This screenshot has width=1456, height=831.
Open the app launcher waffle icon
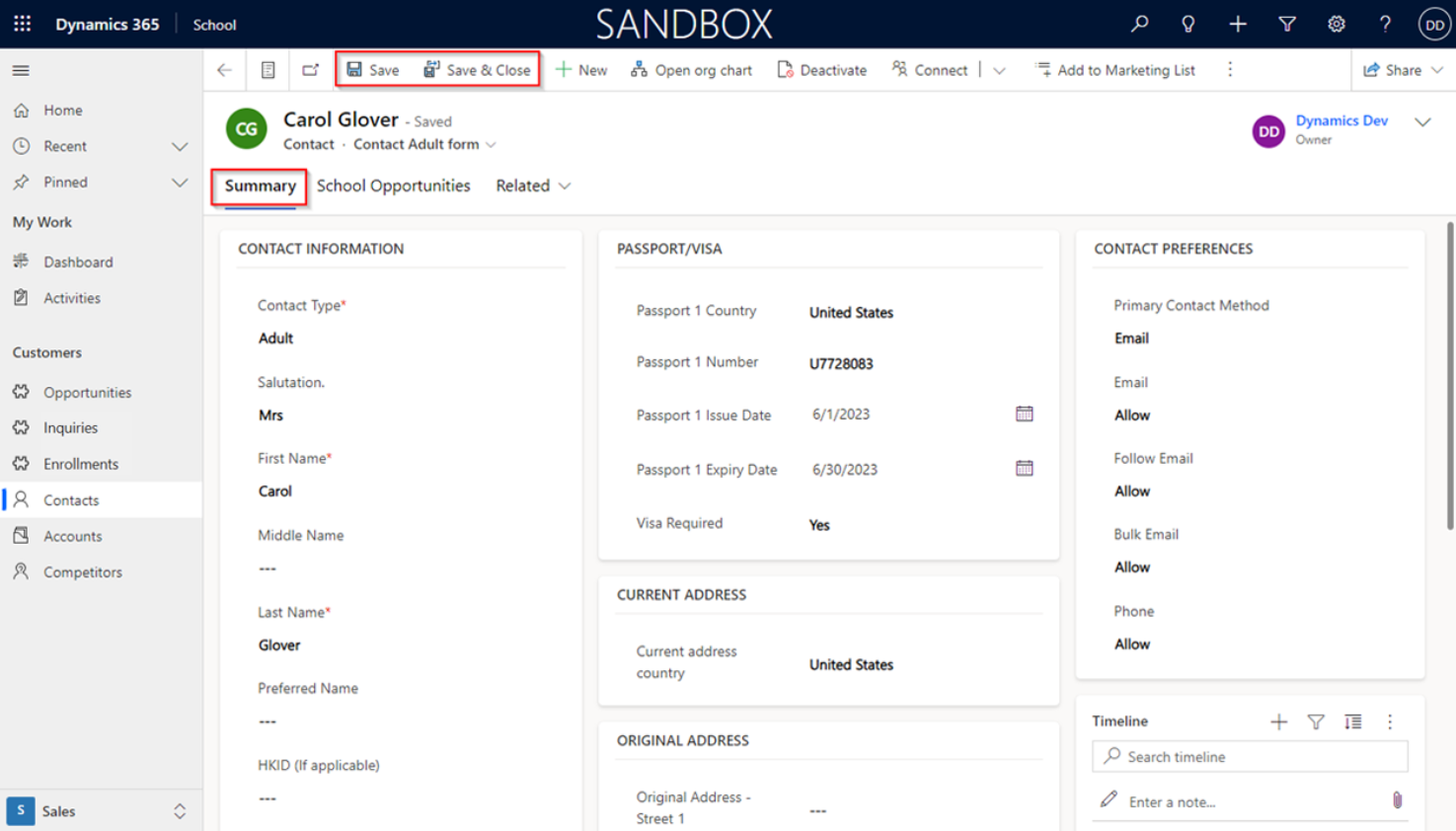click(22, 24)
